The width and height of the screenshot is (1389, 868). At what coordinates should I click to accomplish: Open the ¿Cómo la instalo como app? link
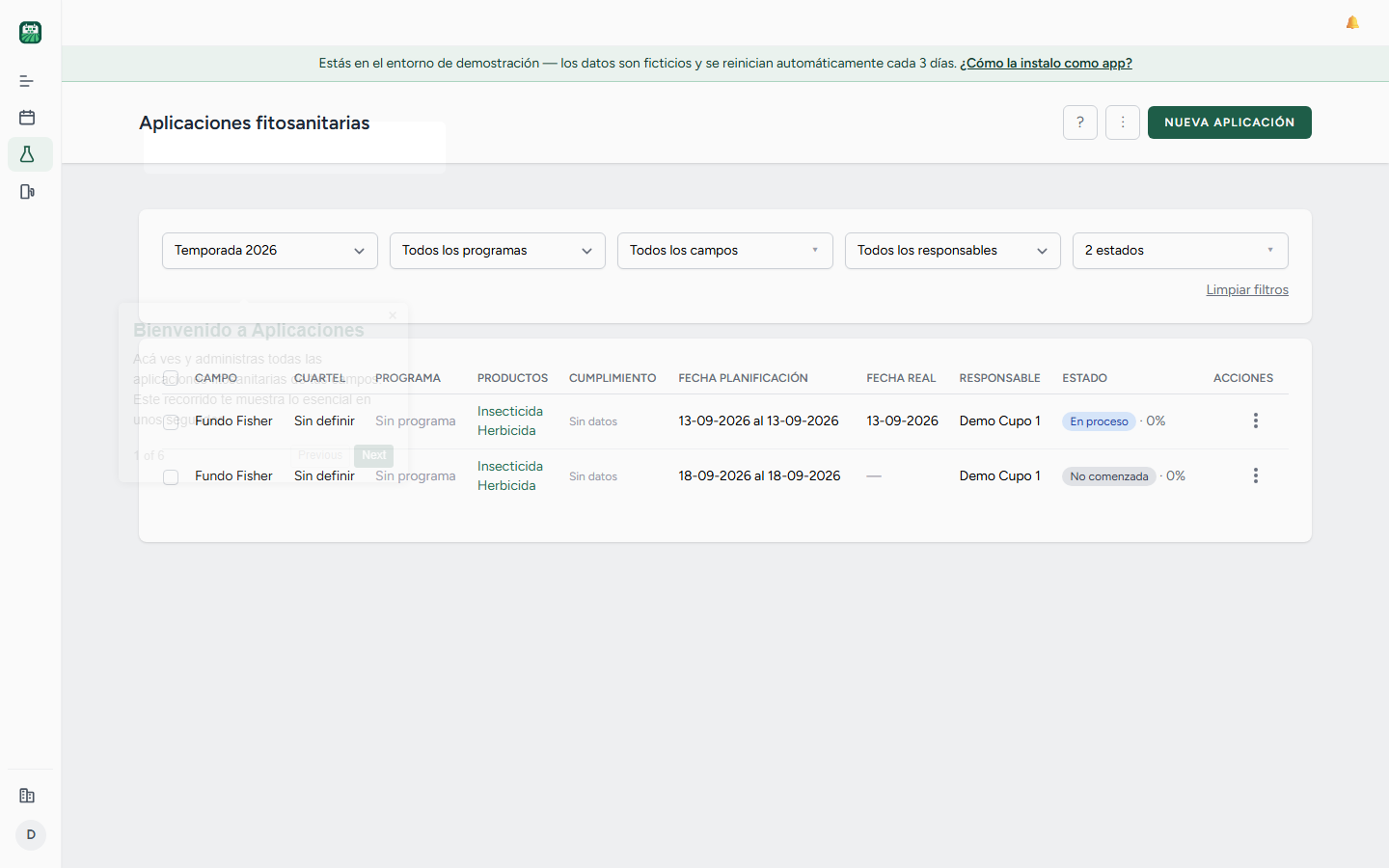(x=1046, y=63)
